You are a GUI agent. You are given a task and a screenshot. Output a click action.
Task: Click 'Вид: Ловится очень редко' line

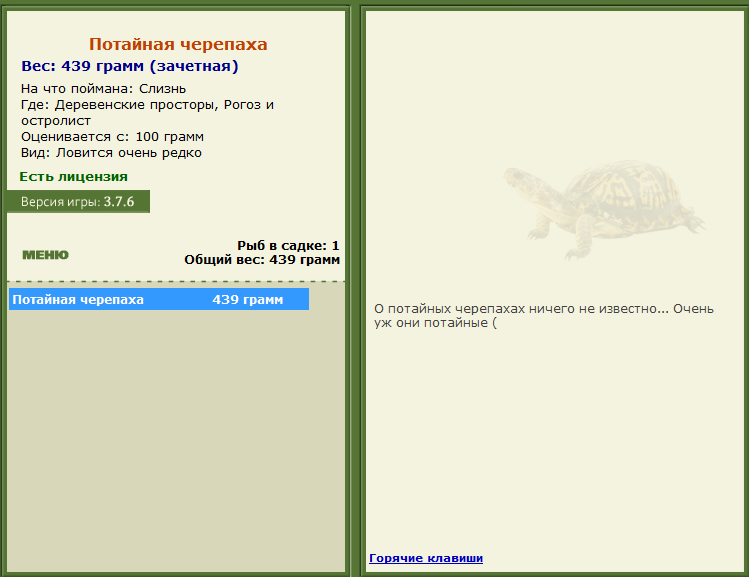pos(111,153)
